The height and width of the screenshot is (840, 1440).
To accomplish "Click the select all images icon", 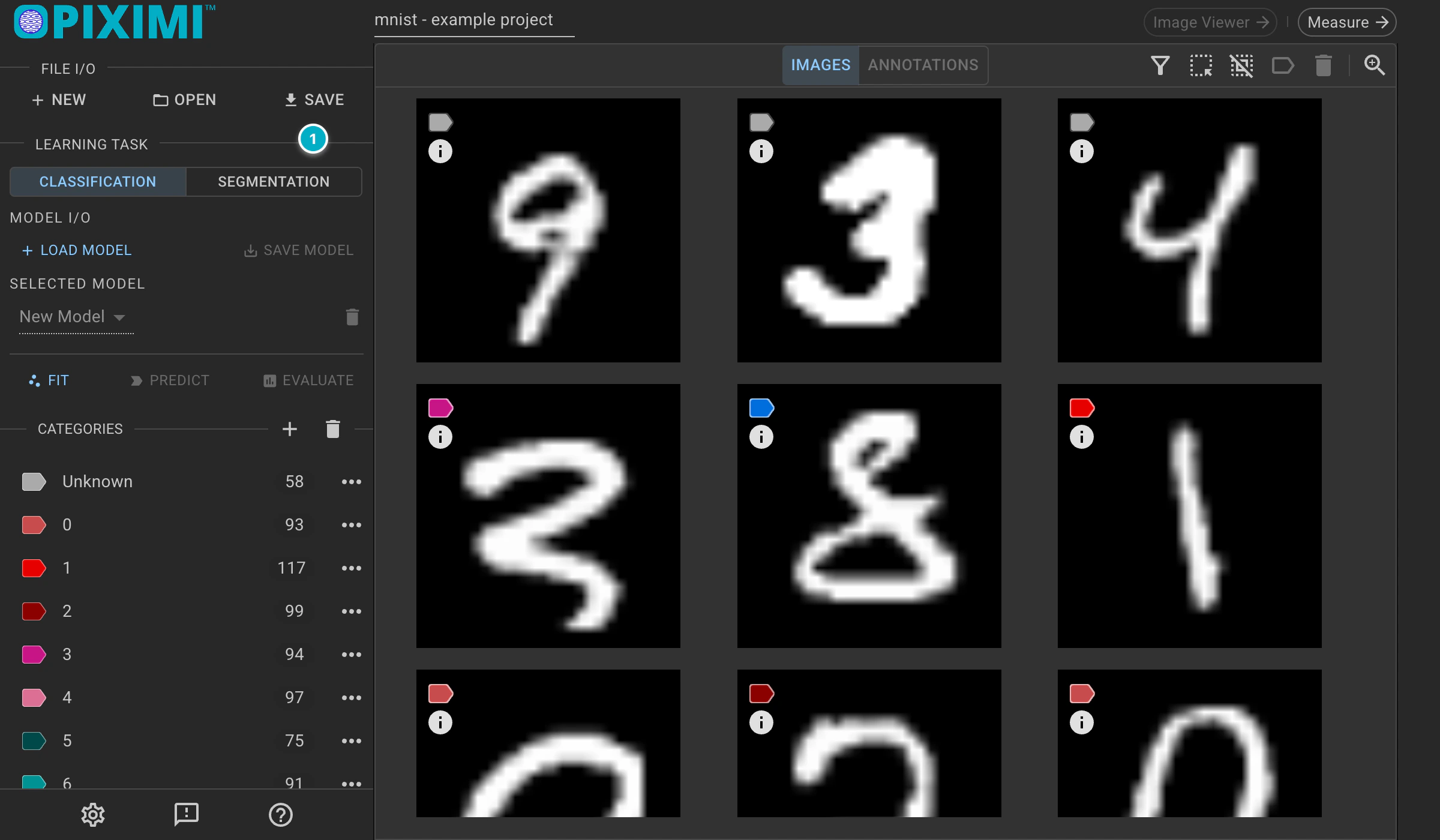I will [1201, 65].
